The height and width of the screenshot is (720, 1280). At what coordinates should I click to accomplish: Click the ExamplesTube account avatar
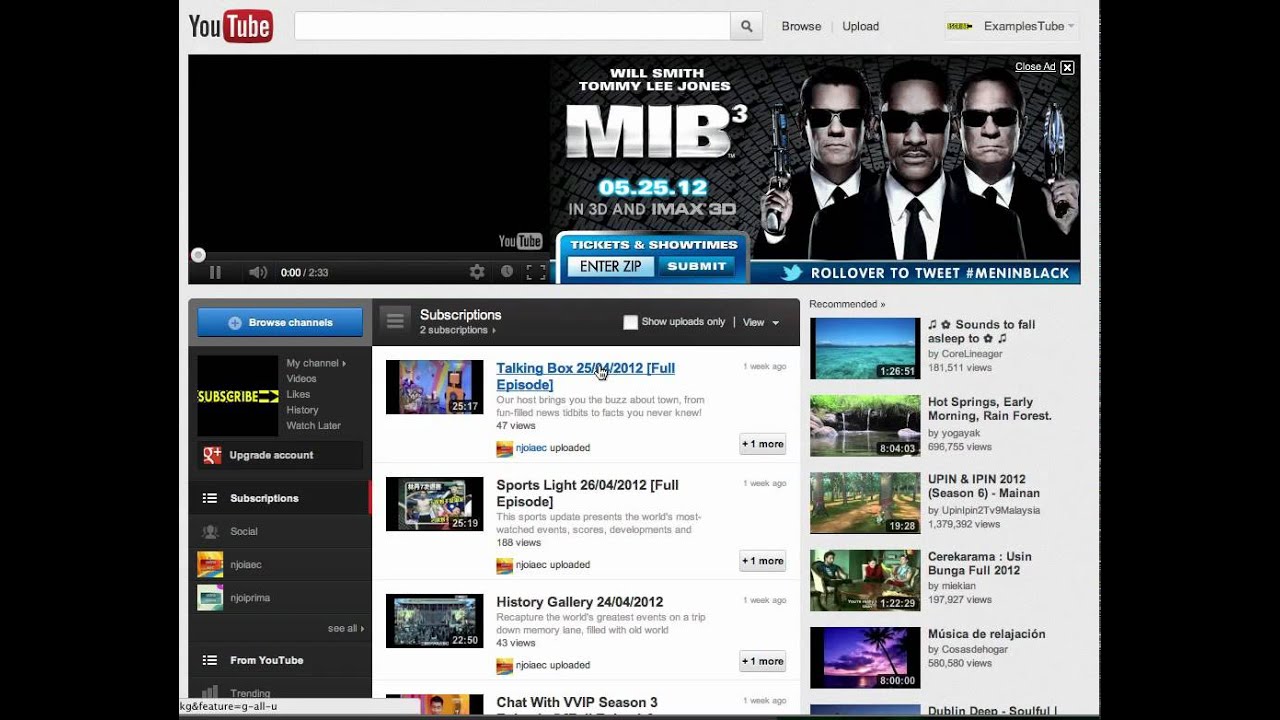point(960,26)
